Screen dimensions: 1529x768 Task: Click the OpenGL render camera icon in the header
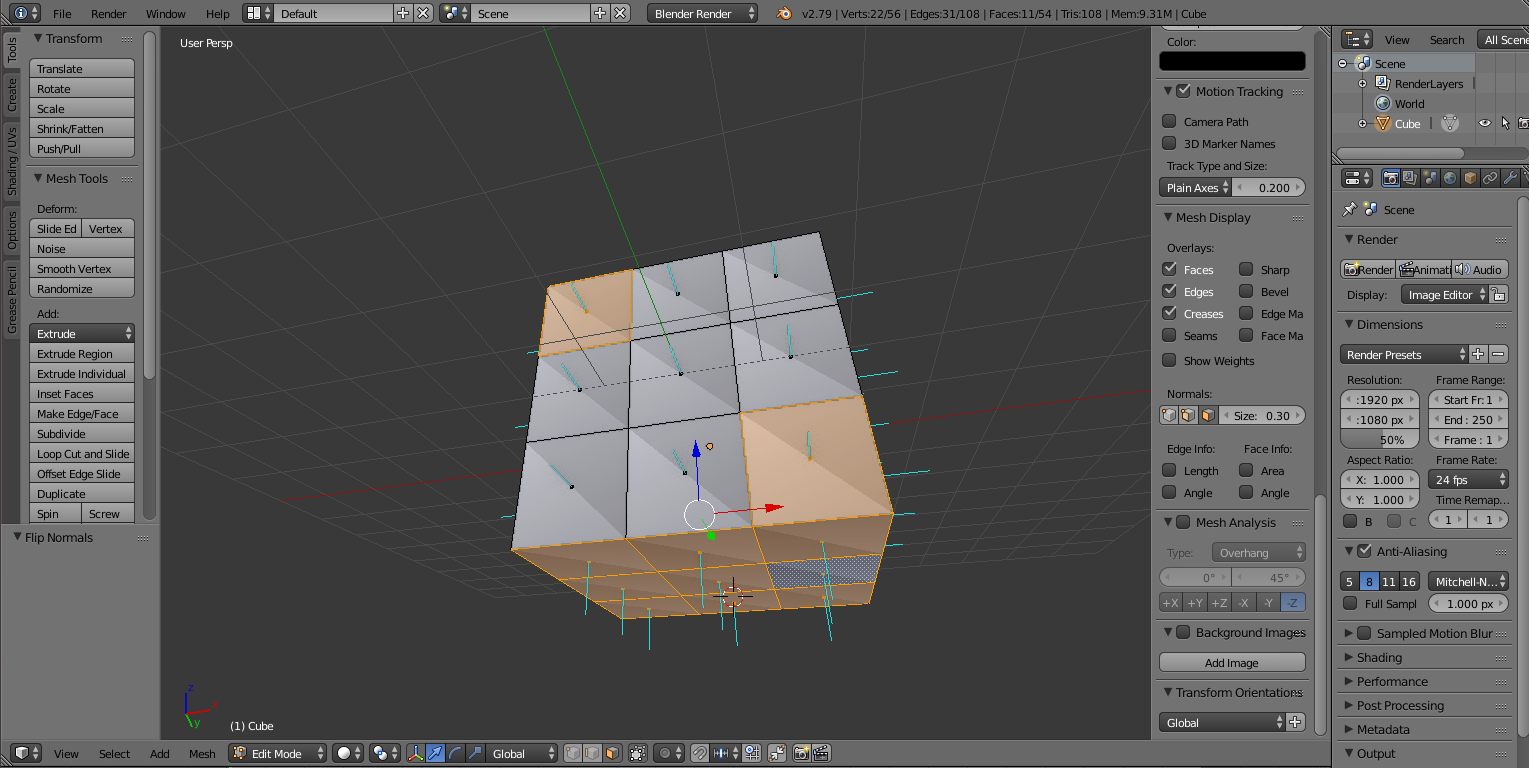click(802, 753)
